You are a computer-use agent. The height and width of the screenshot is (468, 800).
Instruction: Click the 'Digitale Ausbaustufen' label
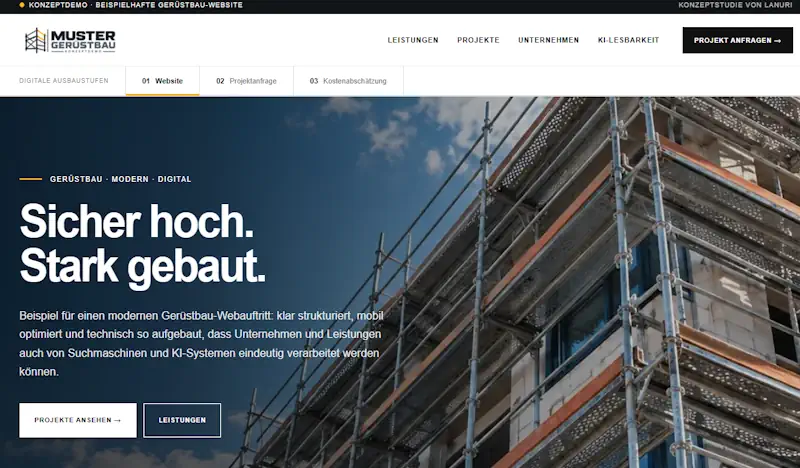click(x=64, y=81)
